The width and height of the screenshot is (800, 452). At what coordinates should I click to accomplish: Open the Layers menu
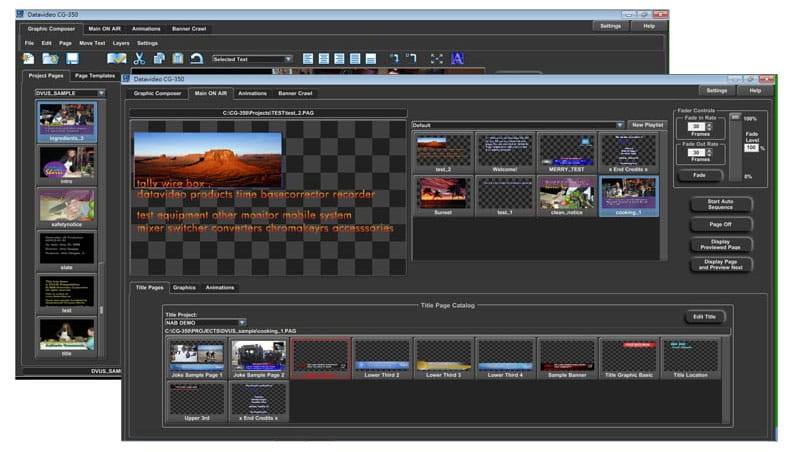click(121, 44)
